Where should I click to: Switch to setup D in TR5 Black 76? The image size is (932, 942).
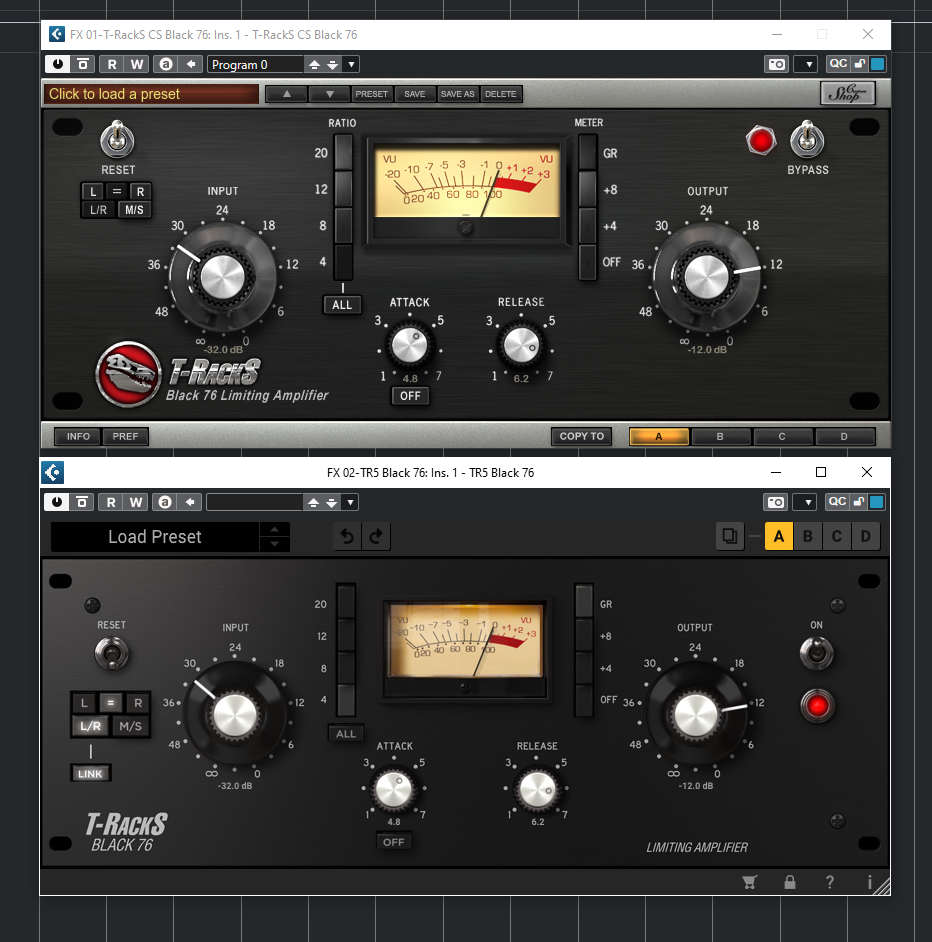(x=865, y=536)
